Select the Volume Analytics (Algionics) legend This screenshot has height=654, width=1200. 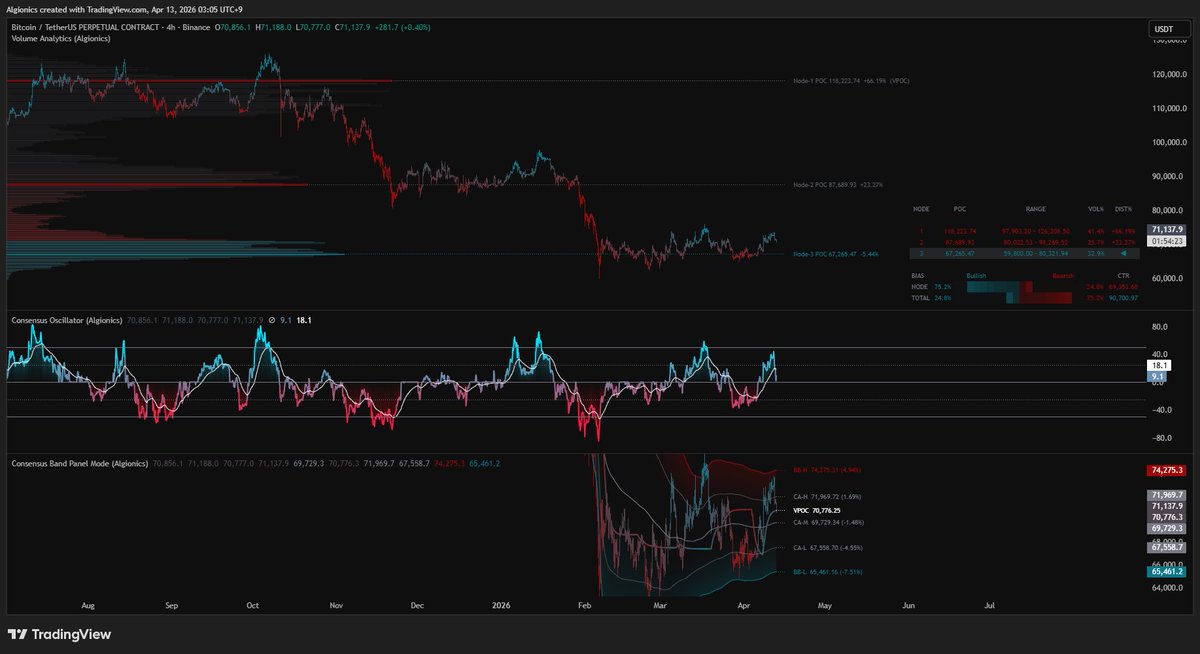pyautogui.click(x=60, y=38)
